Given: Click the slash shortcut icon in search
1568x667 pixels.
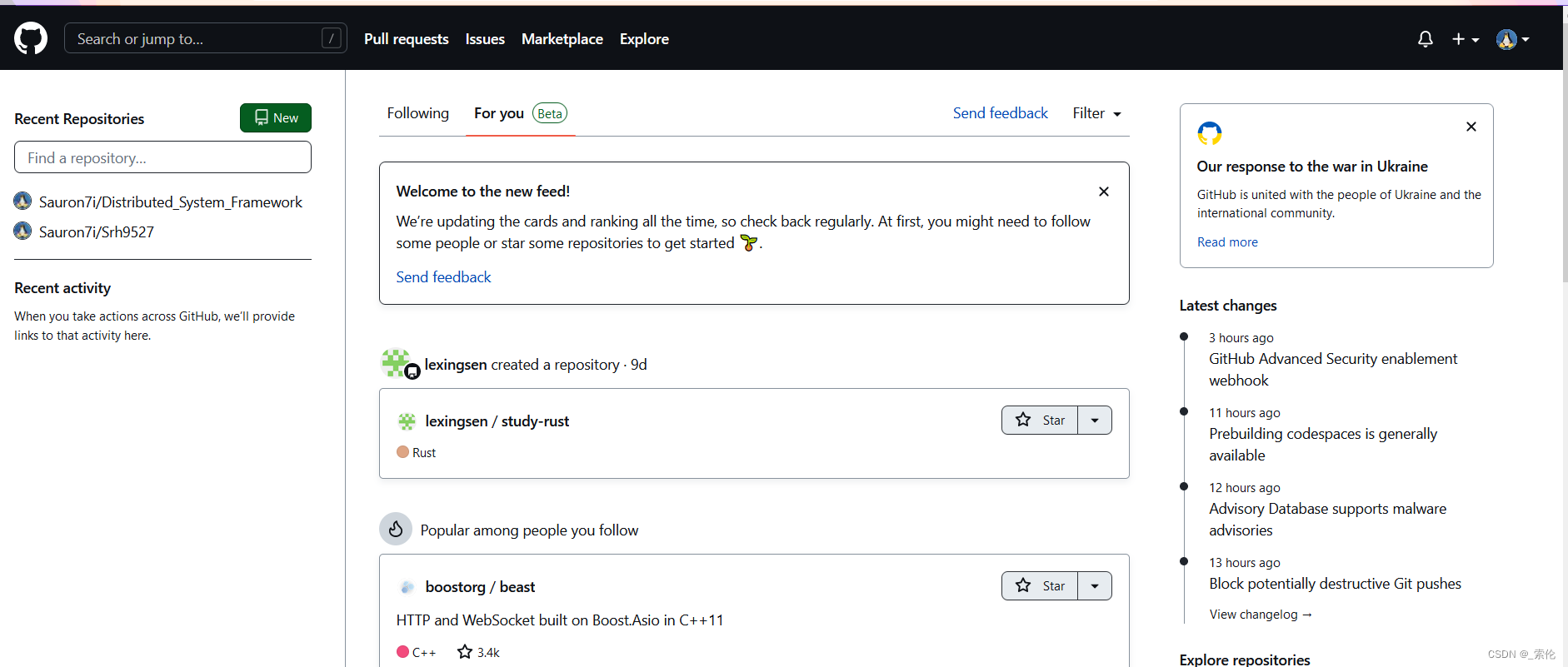Looking at the screenshot, I should click(x=332, y=38).
